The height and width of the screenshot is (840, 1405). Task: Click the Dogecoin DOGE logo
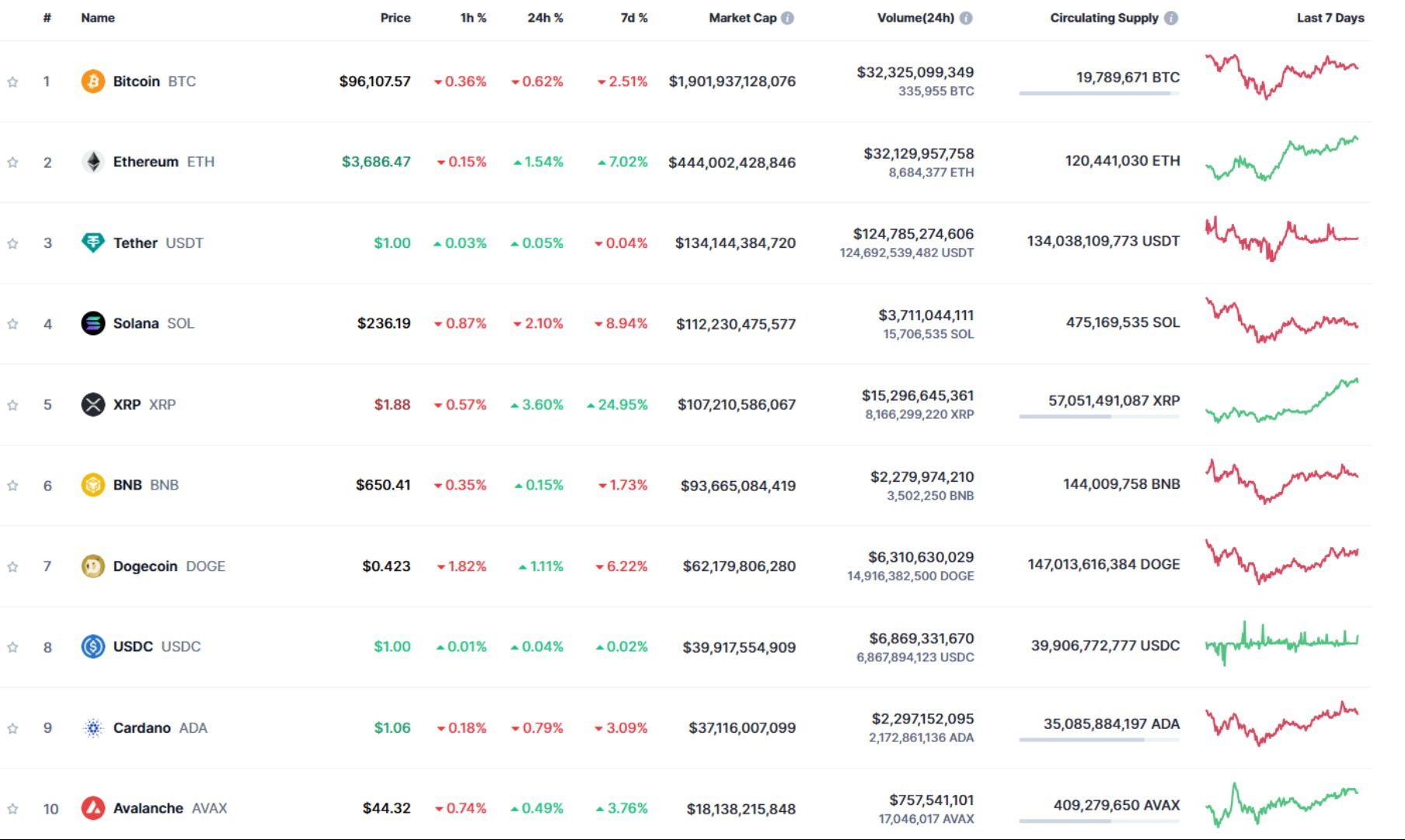[x=92, y=566]
